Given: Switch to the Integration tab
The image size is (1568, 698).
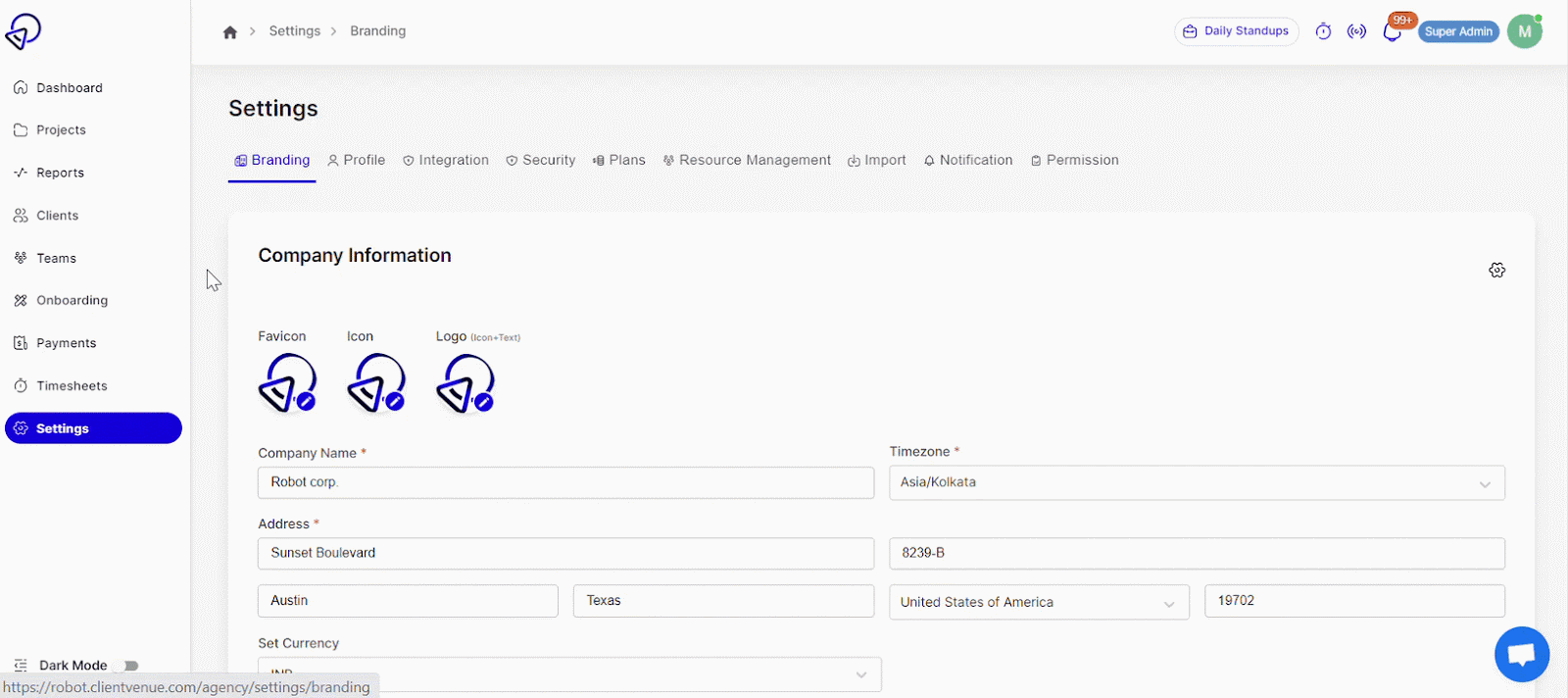Looking at the screenshot, I should (446, 160).
